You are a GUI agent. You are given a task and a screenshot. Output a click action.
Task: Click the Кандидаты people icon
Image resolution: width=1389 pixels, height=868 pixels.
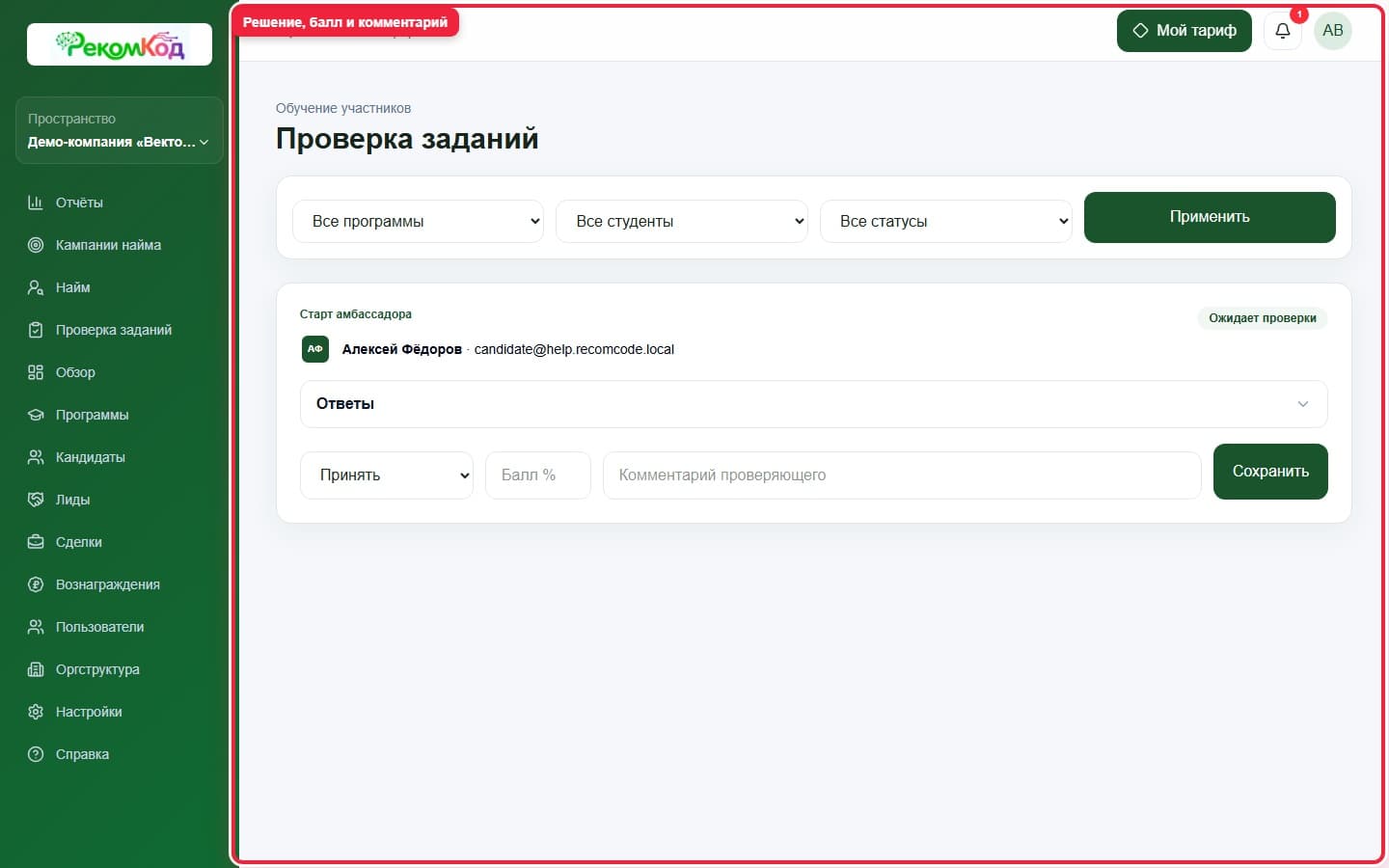click(36, 457)
